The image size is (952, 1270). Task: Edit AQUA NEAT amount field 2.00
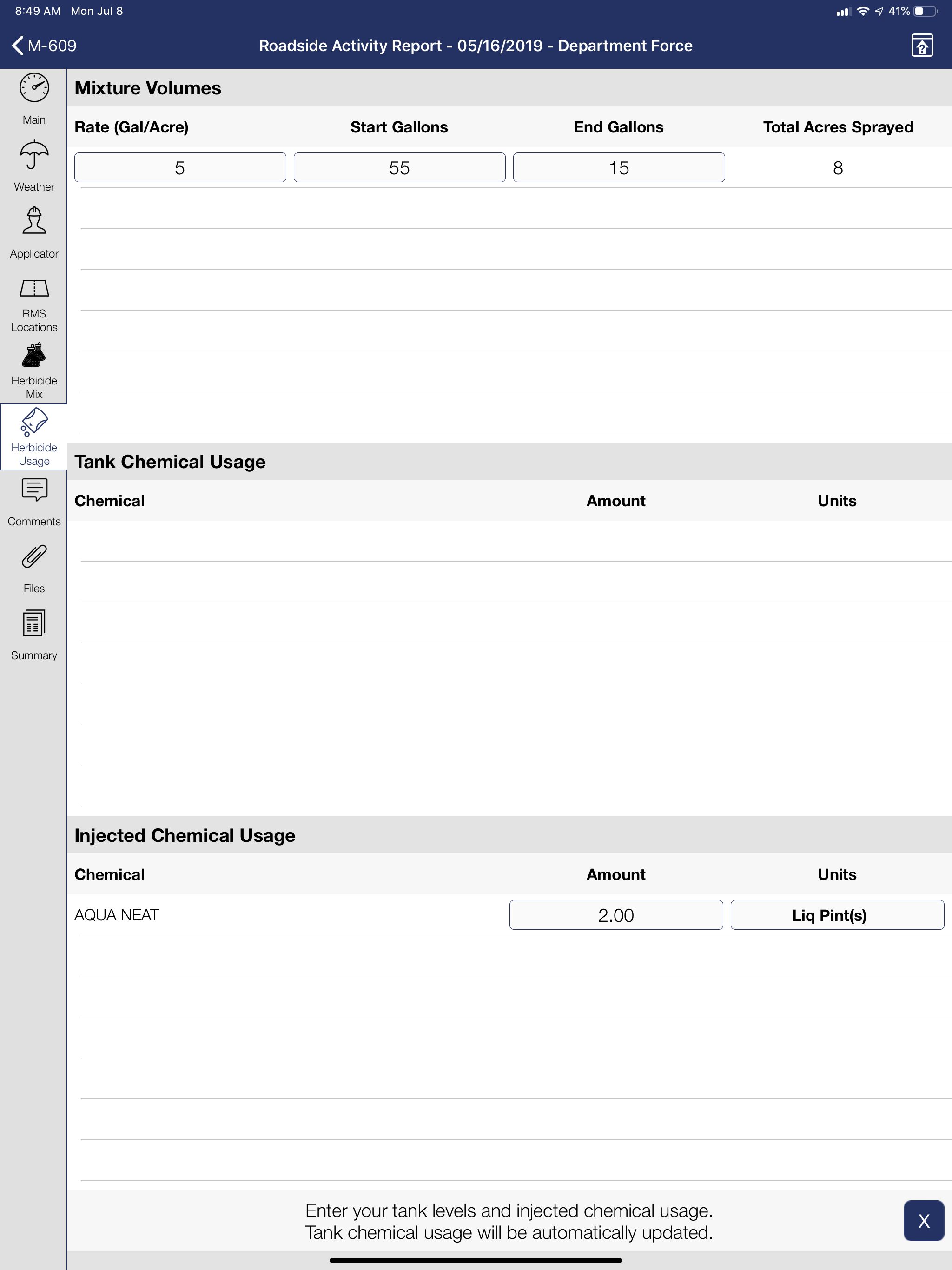point(616,914)
